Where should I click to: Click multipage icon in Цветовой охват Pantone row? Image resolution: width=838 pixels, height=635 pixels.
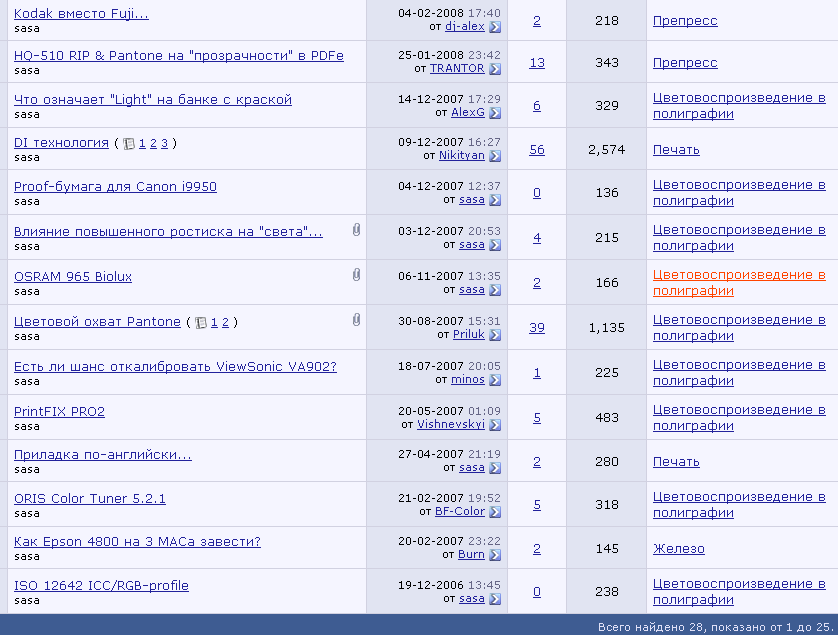point(201,323)
